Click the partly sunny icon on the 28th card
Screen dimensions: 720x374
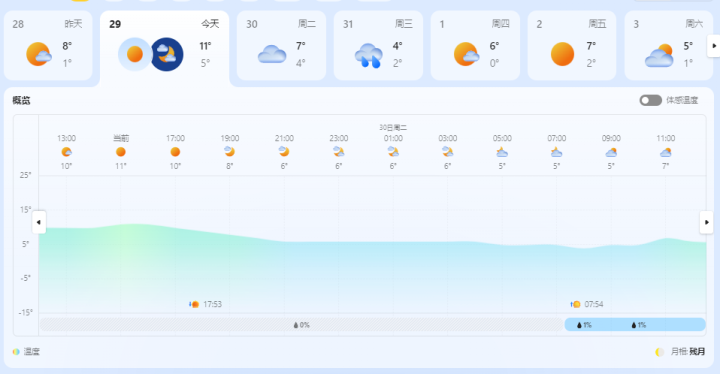pyautogui.click(x=39, y=54)
